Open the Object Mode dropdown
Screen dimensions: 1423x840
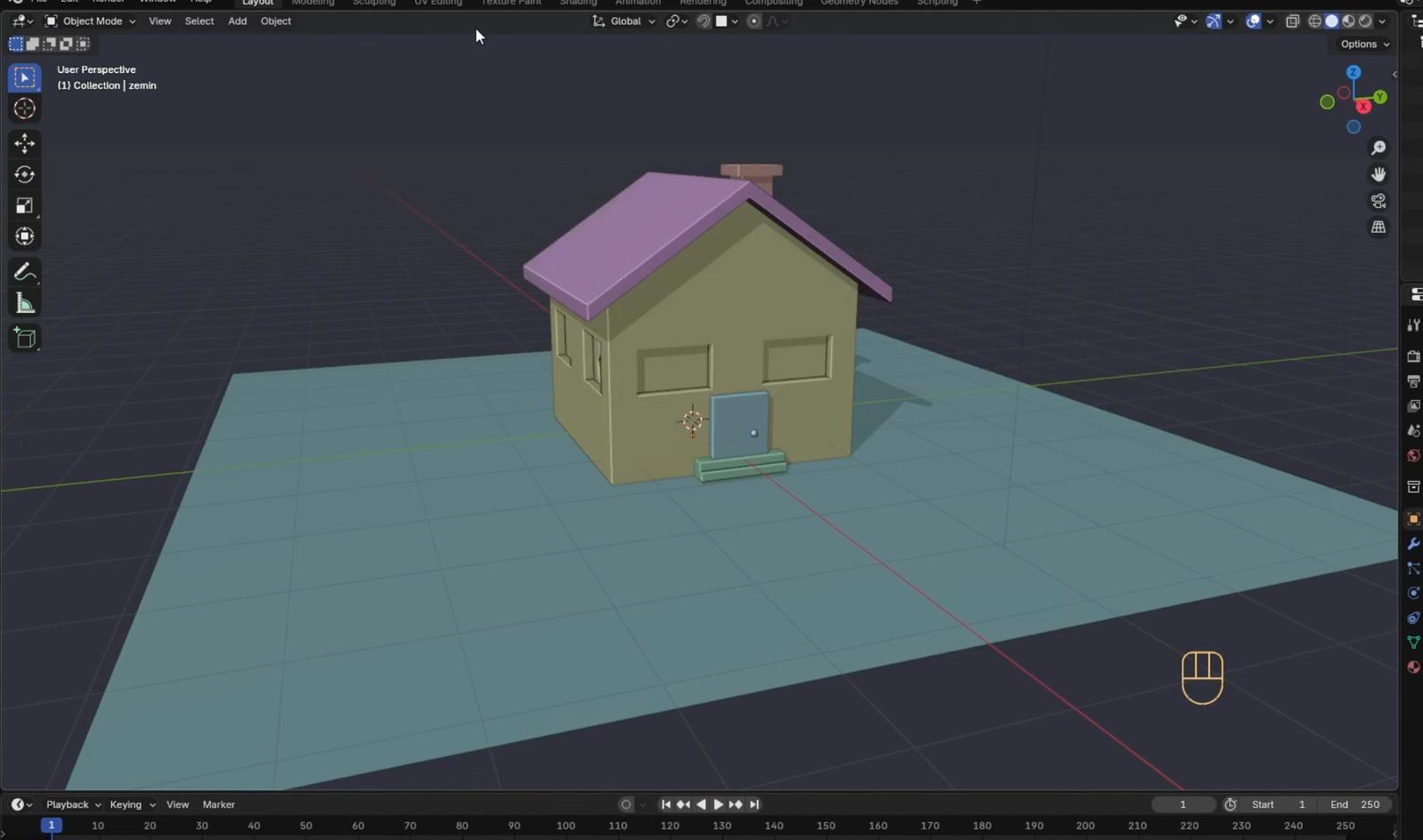coord(91,21)
